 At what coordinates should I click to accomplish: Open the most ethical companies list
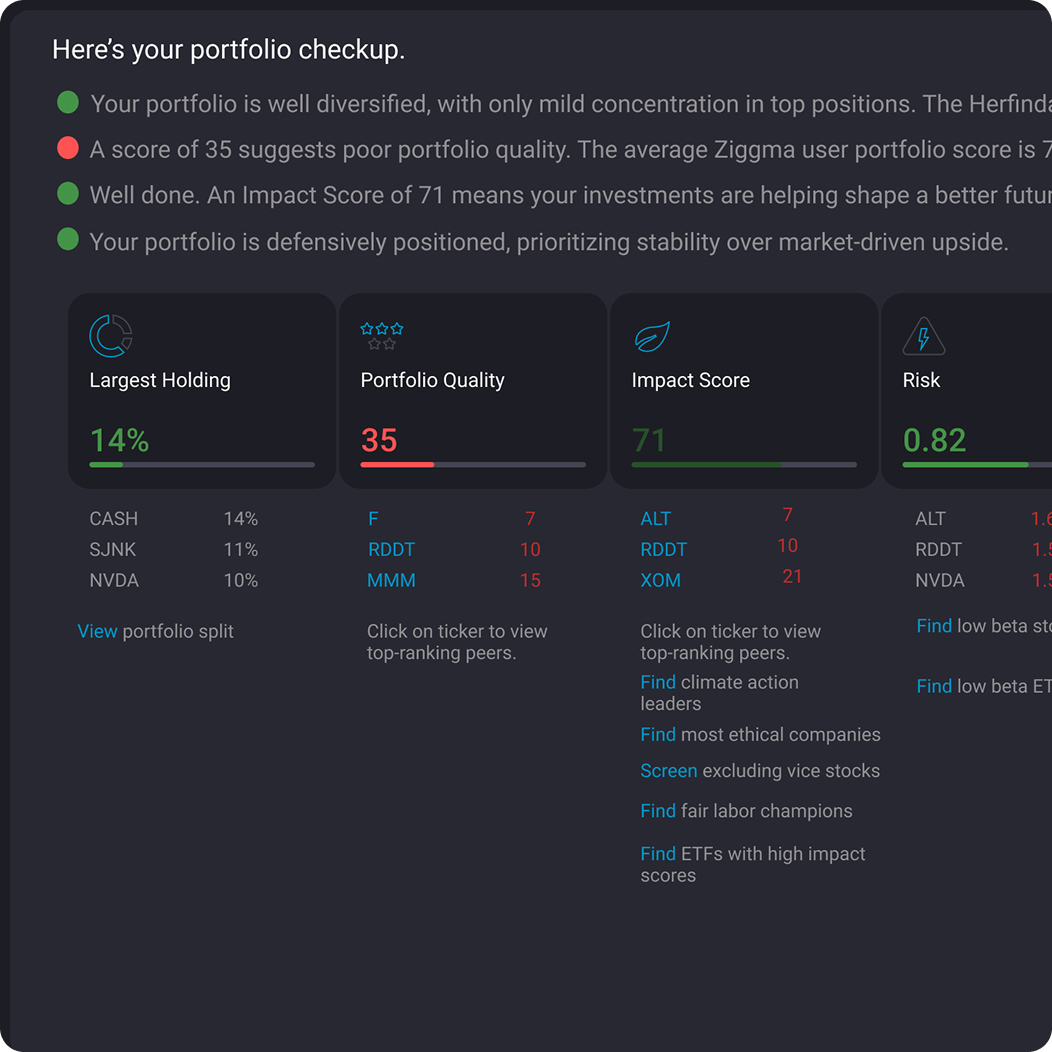[658, 734]
